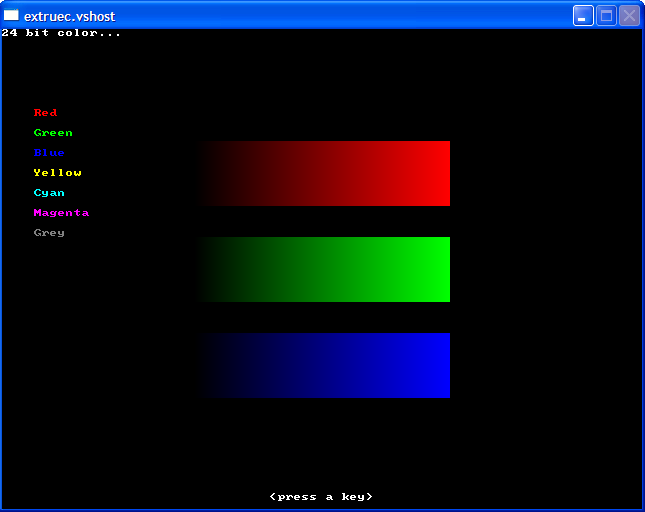Click the Grey color label
This screenshot has width=645, height=512.
49,233
